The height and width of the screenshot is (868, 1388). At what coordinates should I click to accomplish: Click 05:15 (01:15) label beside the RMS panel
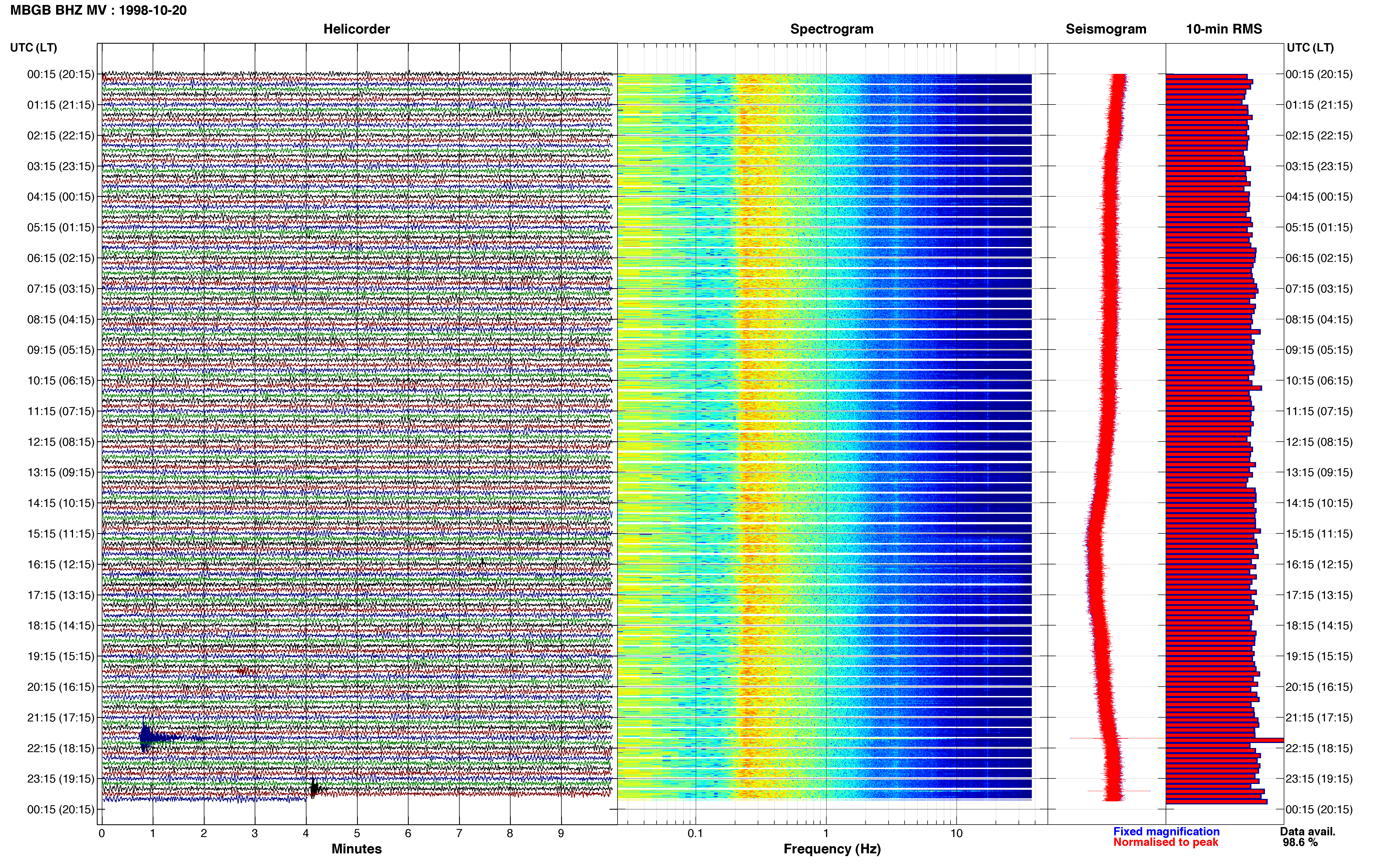point(1319,227)
